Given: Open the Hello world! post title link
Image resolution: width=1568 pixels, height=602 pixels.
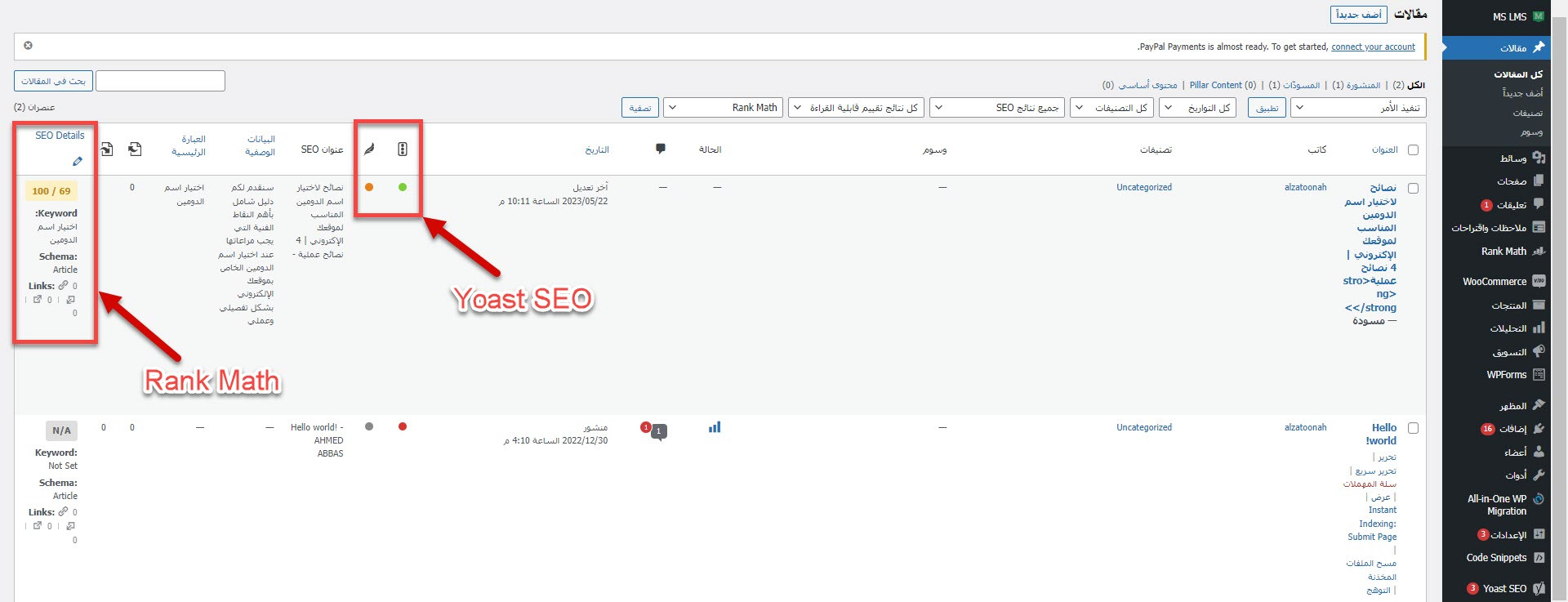Looking at the screenshot, I should click(x=1381, y=434).
